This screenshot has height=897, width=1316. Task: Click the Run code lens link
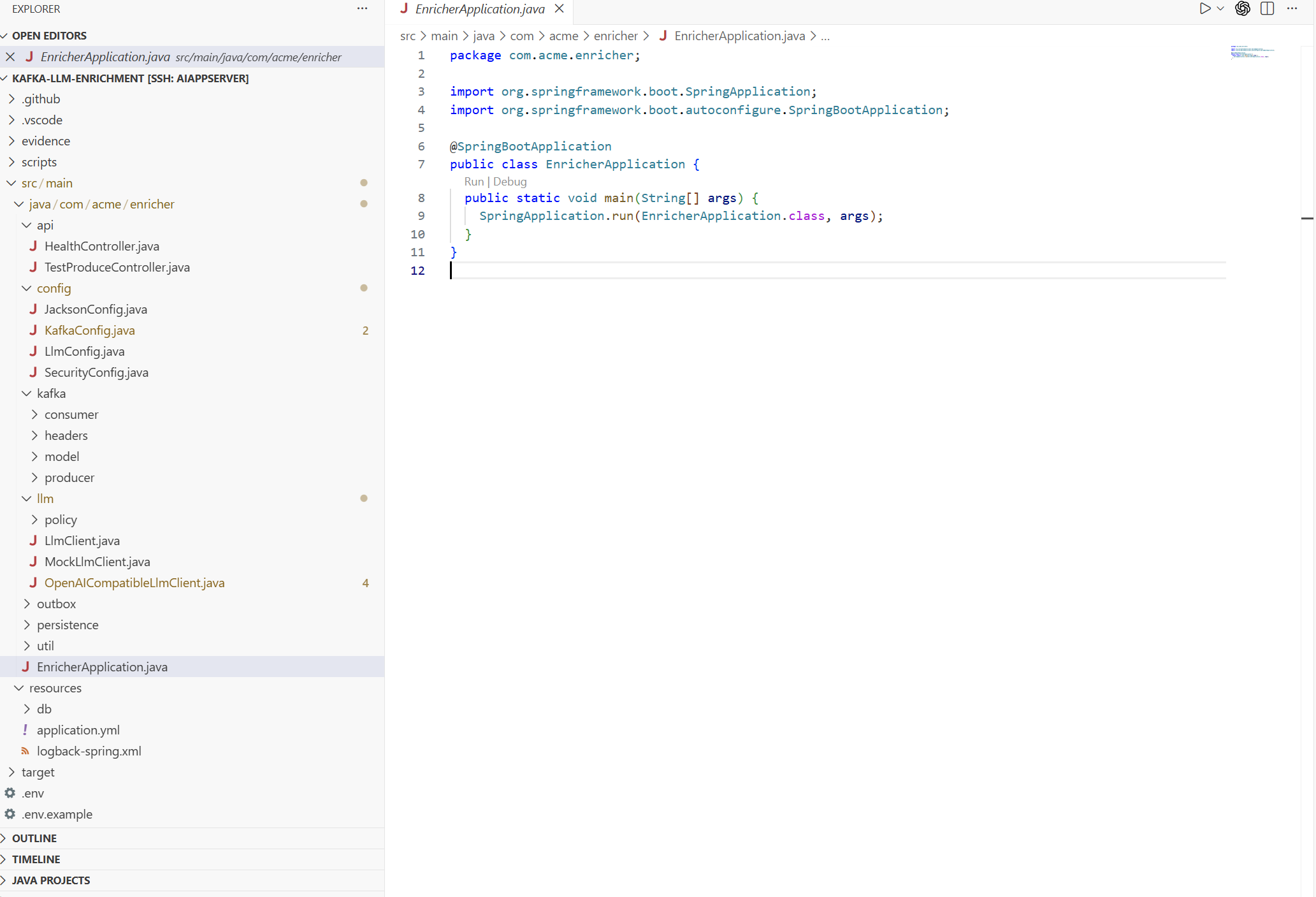pos(474,182)
